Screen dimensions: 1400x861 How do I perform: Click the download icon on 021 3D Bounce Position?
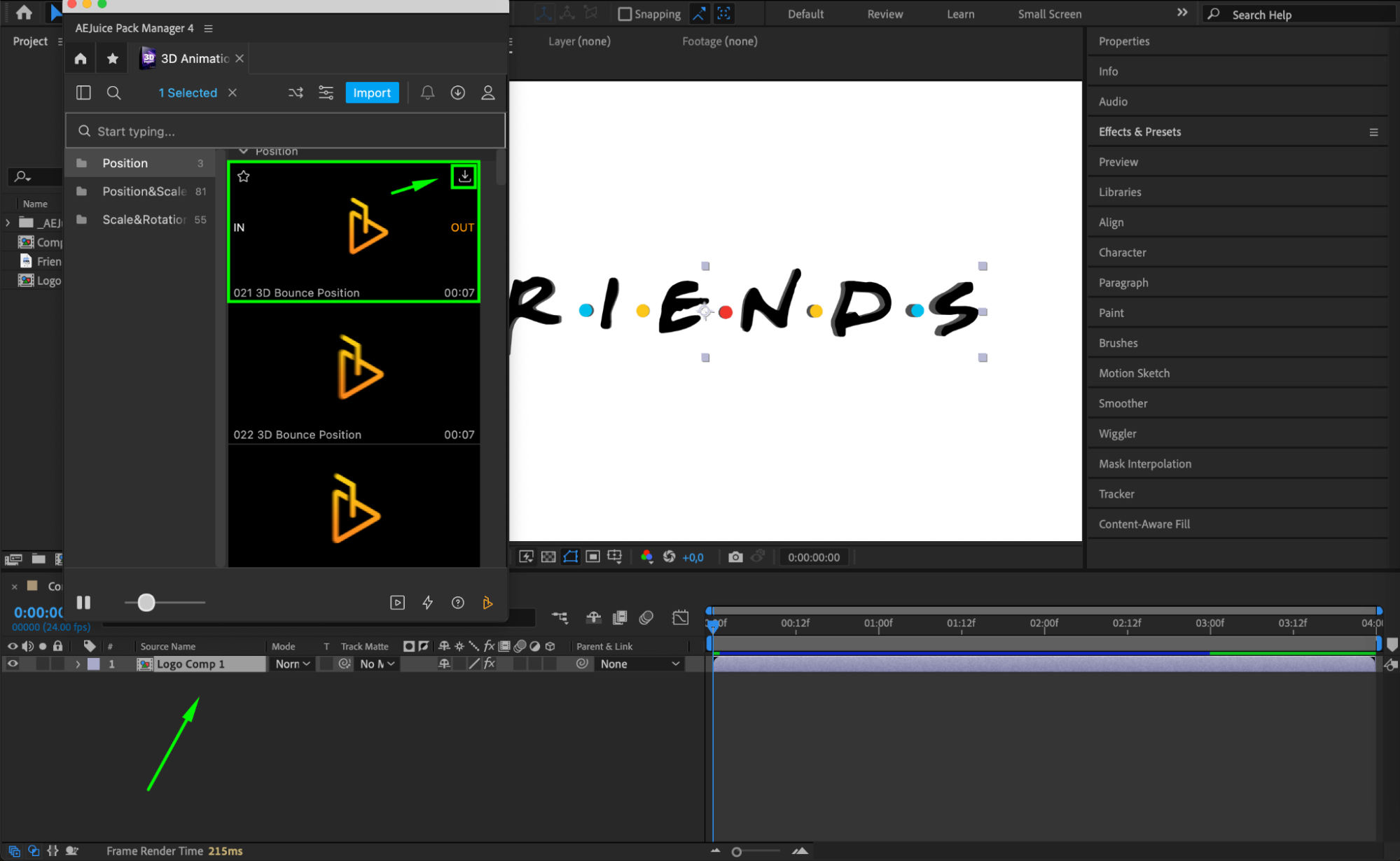tap(464, 176)
